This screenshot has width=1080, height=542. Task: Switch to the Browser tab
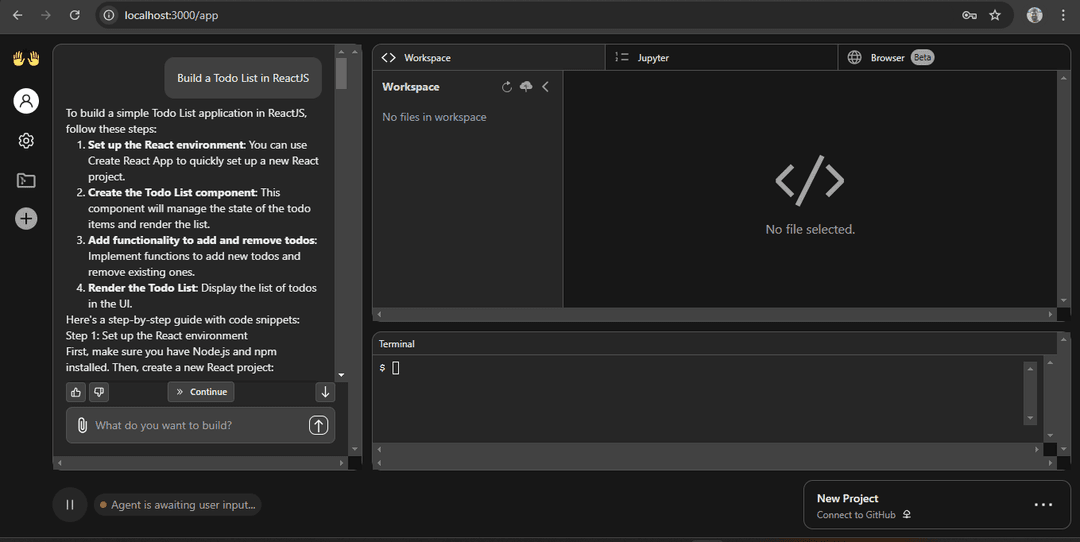(953, 58)
